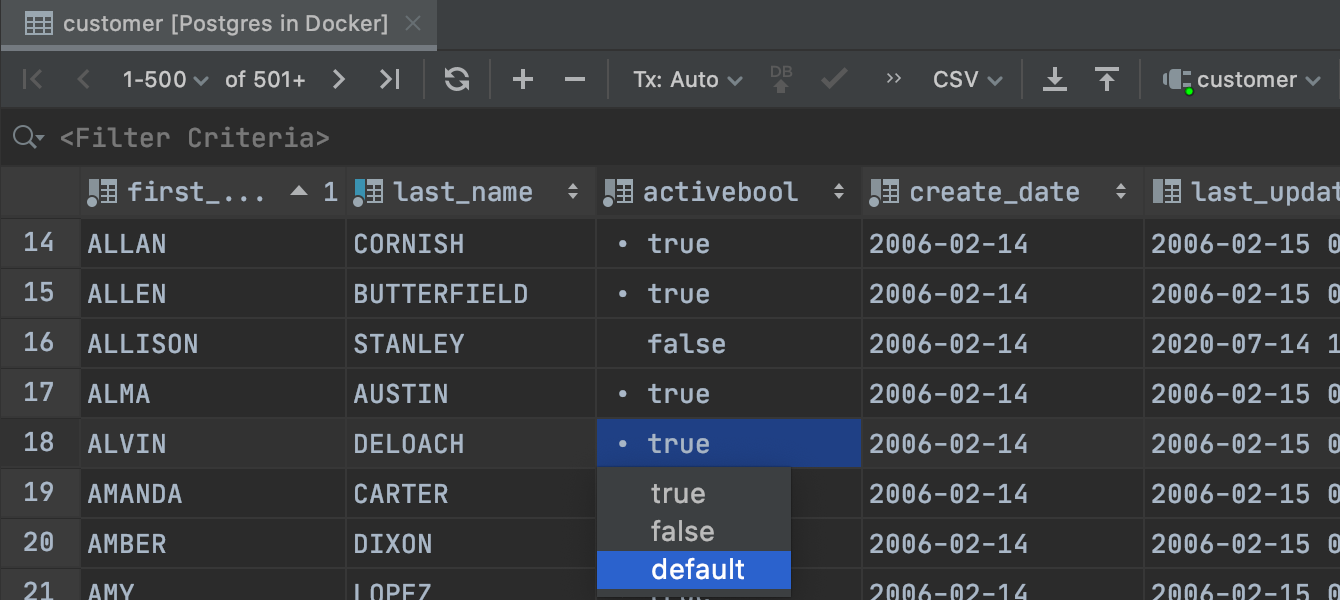Go to next page arrow
The image size is (1340, 600).
[339, 80]
